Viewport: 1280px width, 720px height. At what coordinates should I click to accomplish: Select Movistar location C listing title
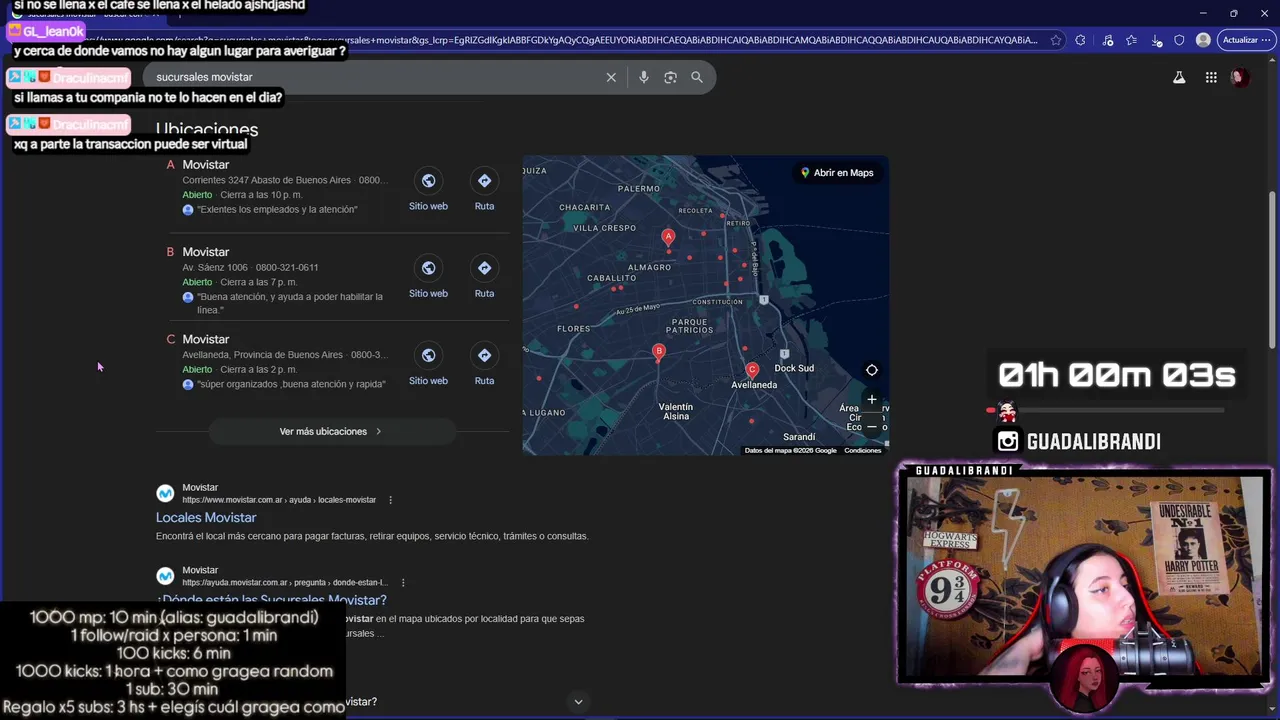pyautogui.click(x=206, y=339)
